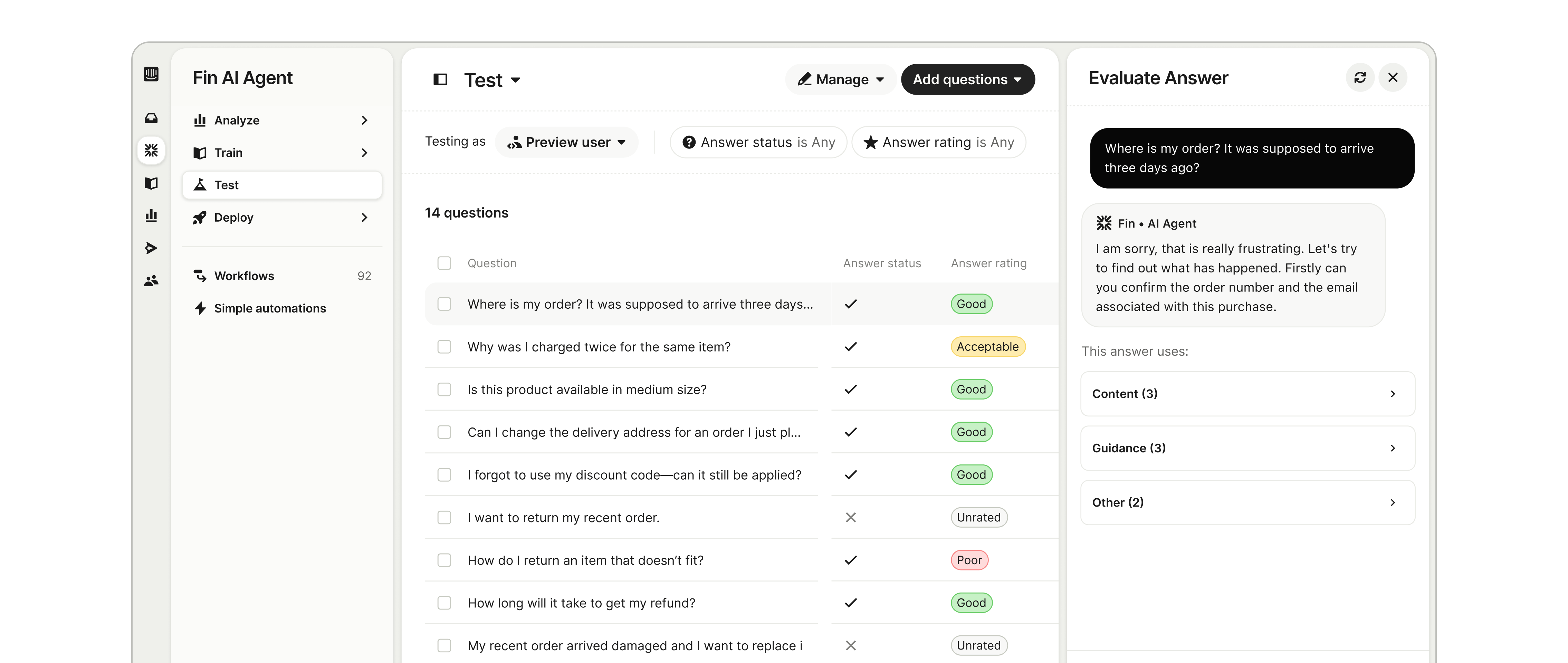Open the Workflows menu item
Image resolution: width=1568 pixels, height=663 pixels.
pos(243,275)
